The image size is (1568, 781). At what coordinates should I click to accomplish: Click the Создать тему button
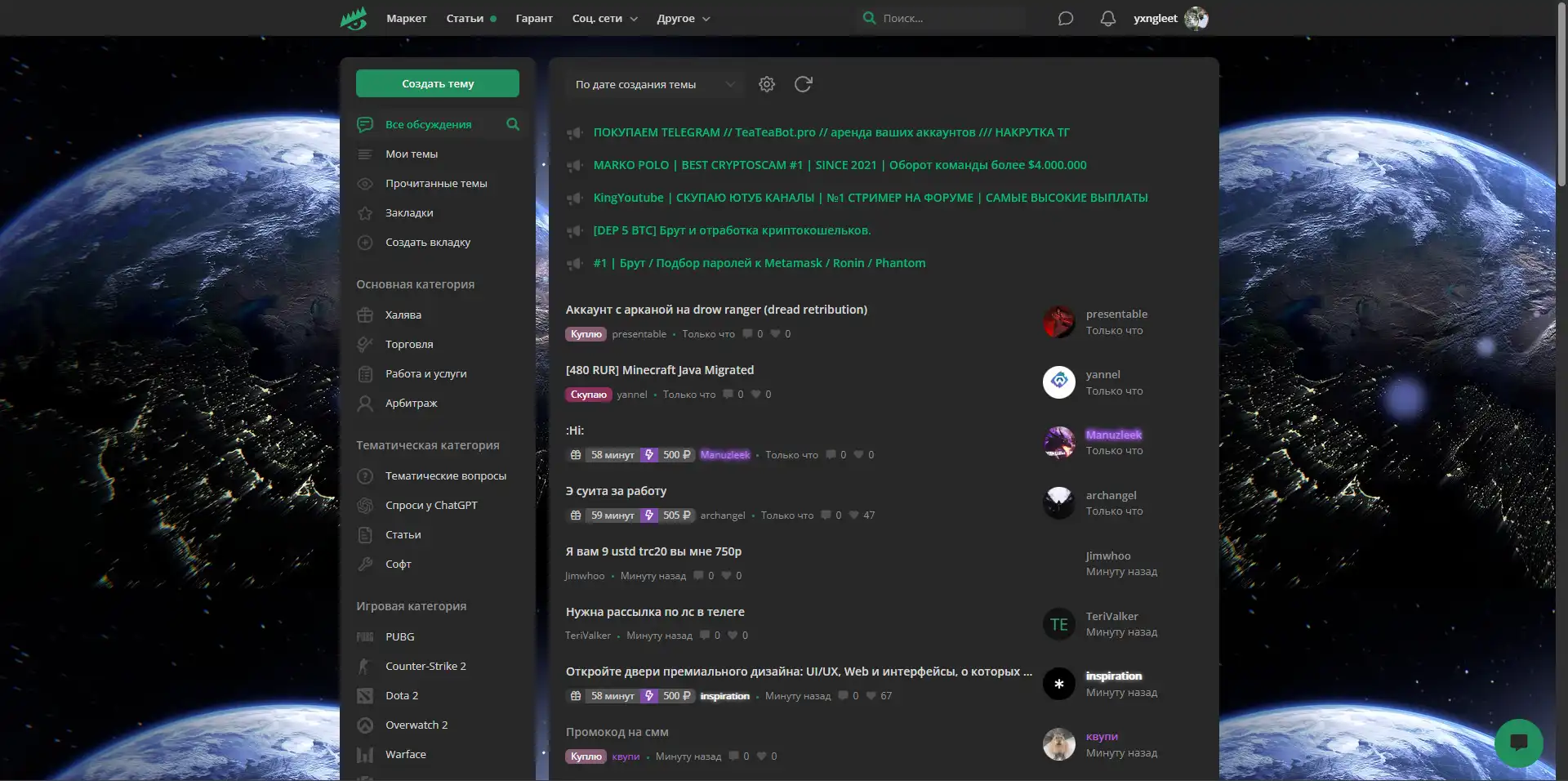click(x=438, y=83)
